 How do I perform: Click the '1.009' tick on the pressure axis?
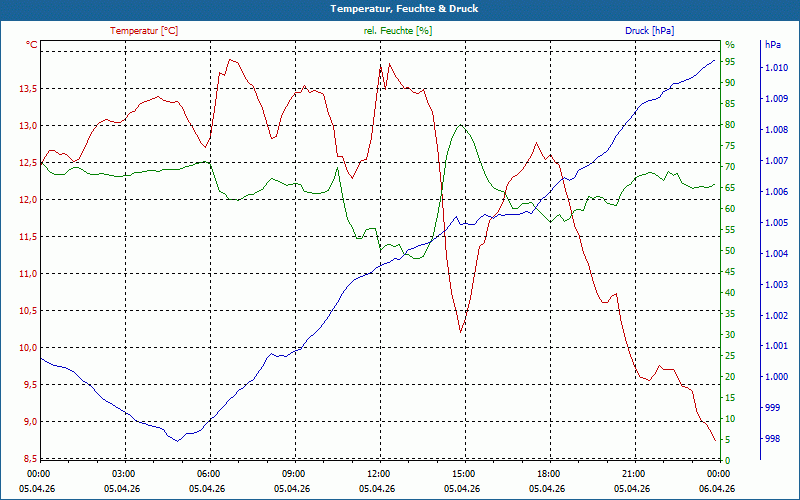click(x=777, y=98)
